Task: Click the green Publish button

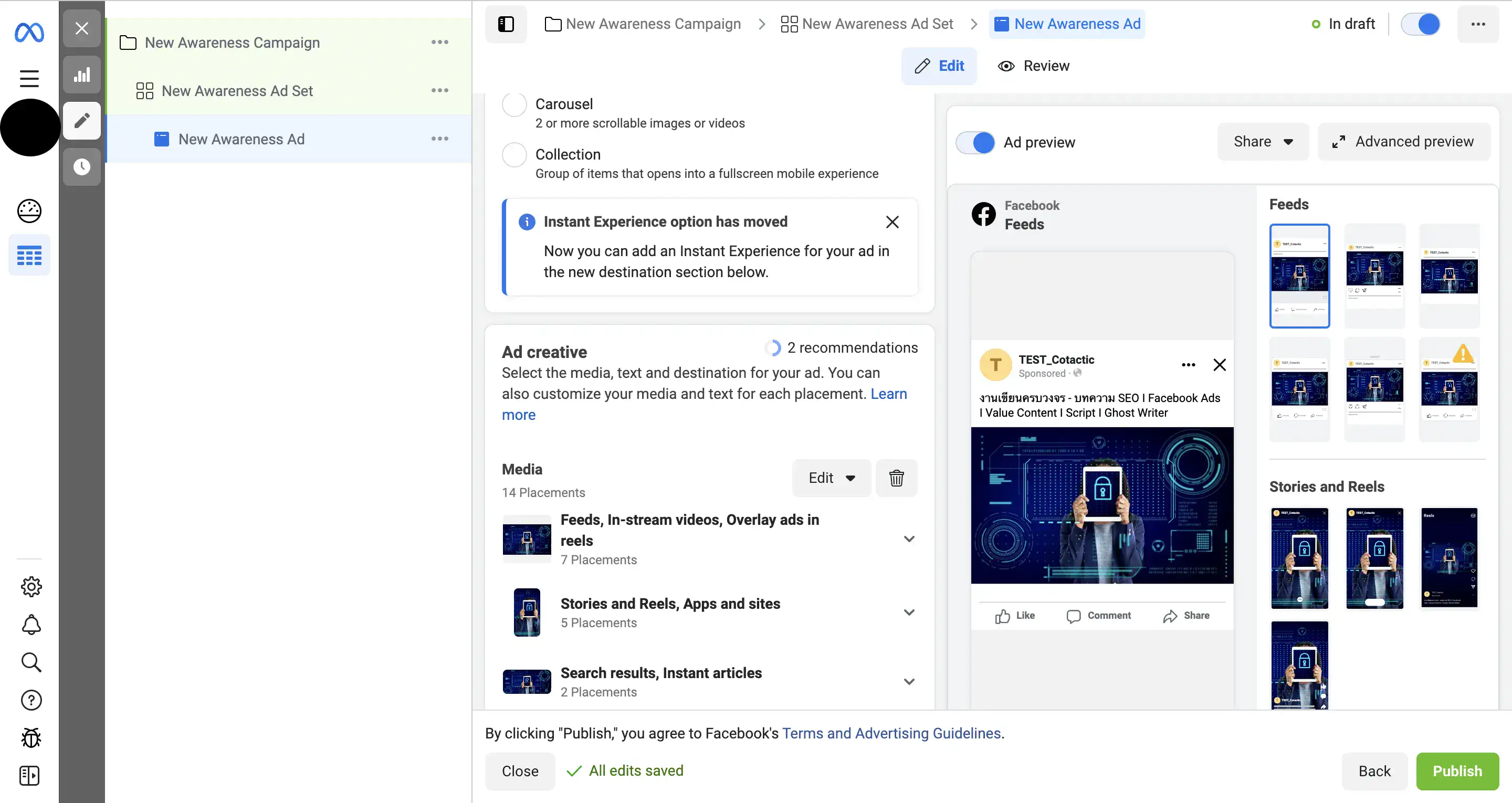Action: [1457, 770]
